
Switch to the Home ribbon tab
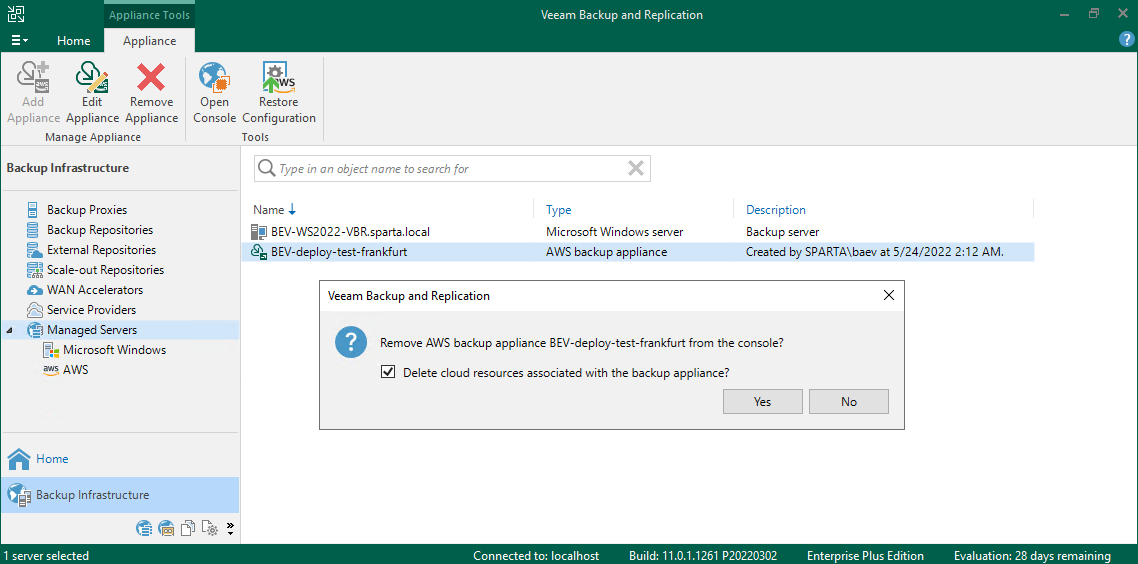(73, 41)
